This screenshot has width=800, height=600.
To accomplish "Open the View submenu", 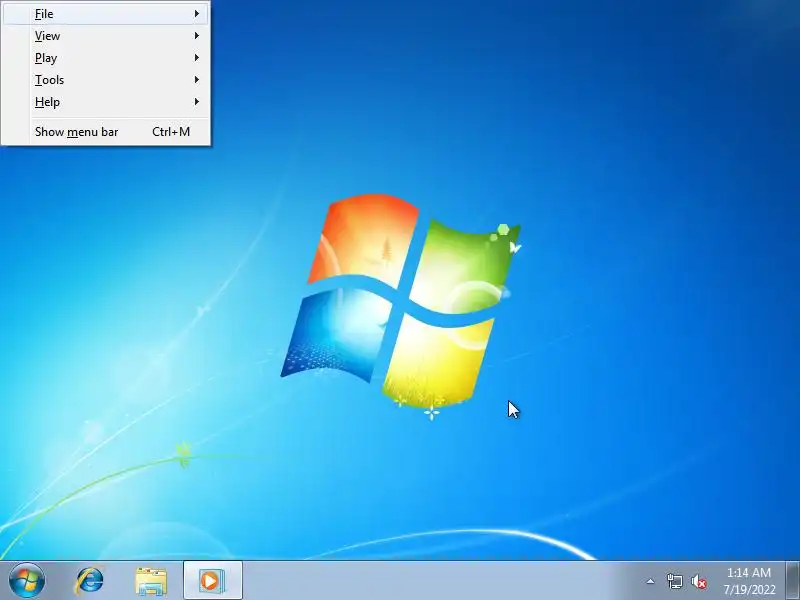I will [106, 36].
